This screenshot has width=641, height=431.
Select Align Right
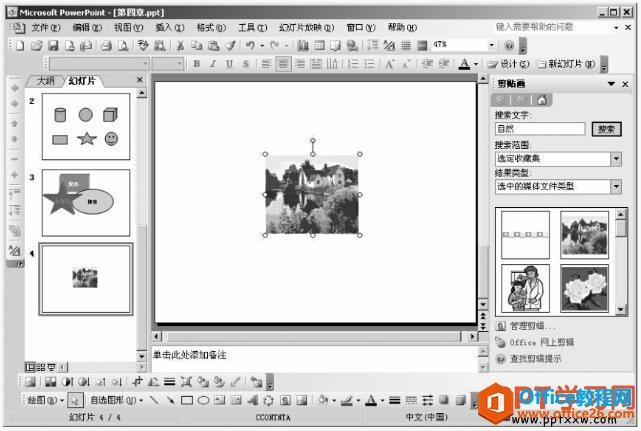(300, 64)
